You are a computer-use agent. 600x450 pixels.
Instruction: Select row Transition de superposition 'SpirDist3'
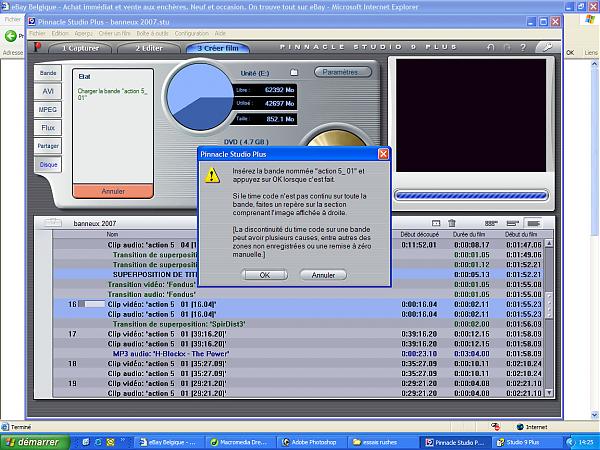[298, 324]
